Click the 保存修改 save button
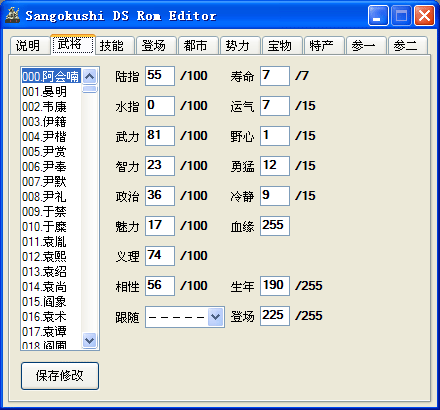Viewport: 440px width, 410px height. tap(60, 376)
